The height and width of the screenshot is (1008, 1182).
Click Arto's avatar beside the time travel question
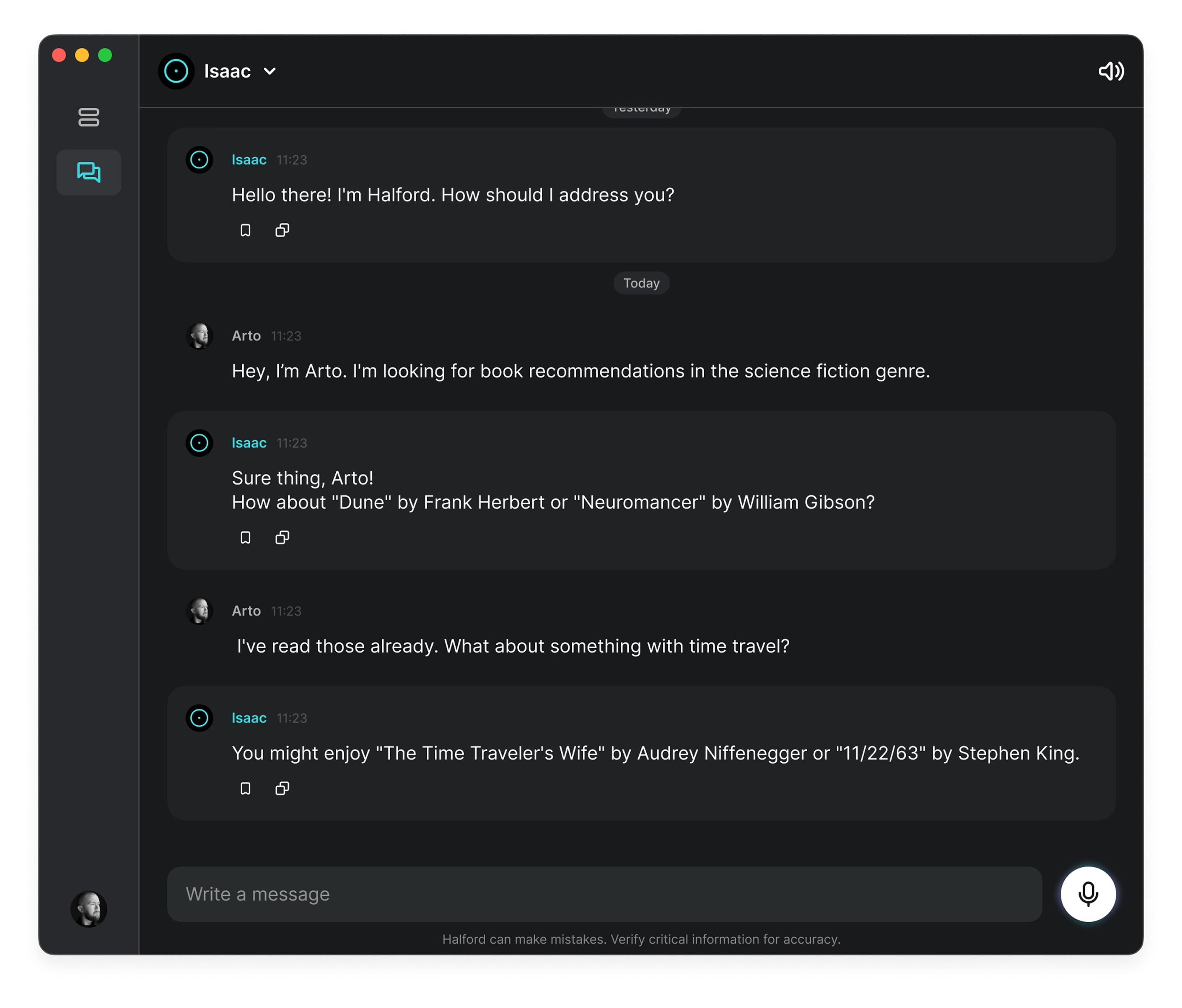click(199, 610)
